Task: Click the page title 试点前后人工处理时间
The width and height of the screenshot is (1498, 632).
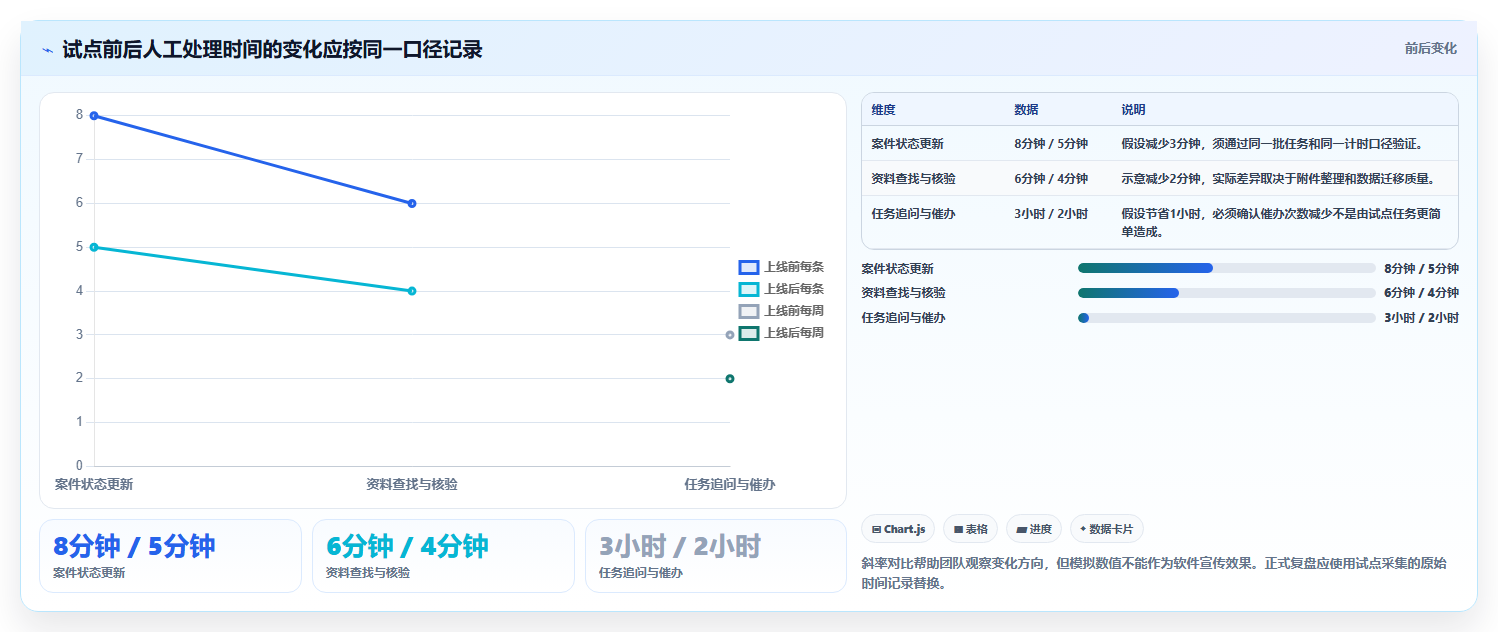Action: [272, 49]
